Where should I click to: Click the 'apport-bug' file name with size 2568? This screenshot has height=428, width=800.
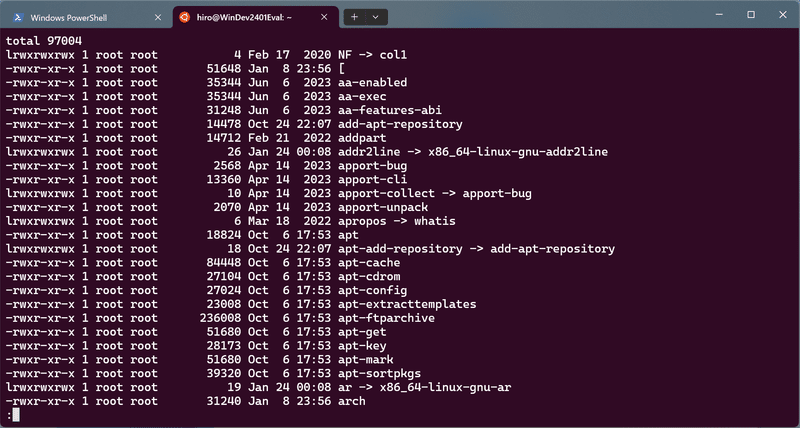coord(372,165)
